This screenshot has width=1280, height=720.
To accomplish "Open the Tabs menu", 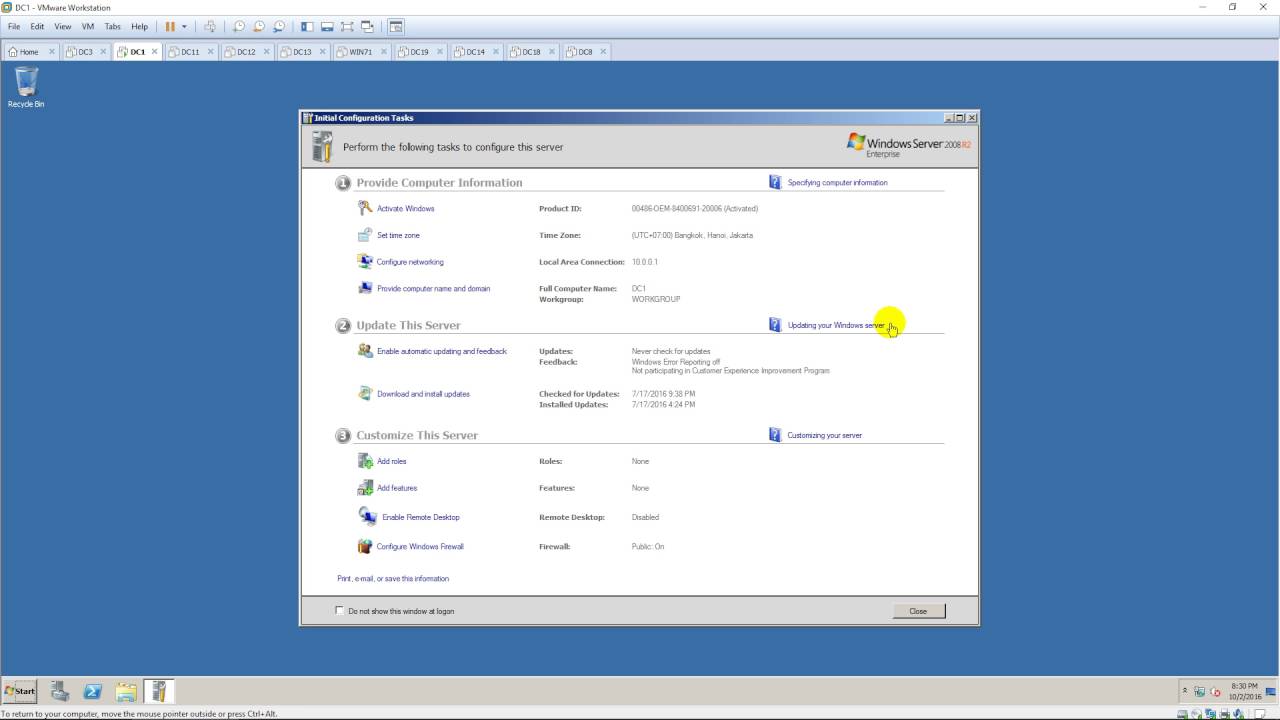I will 113,27.
